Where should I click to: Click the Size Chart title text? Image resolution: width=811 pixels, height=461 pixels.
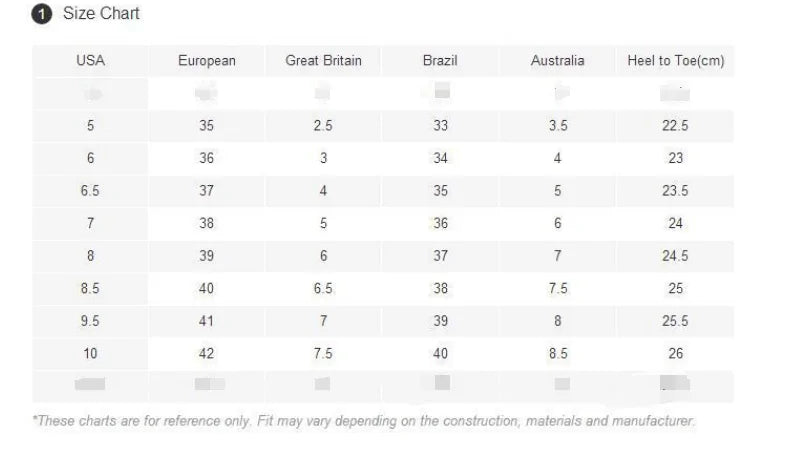(101, 14)
